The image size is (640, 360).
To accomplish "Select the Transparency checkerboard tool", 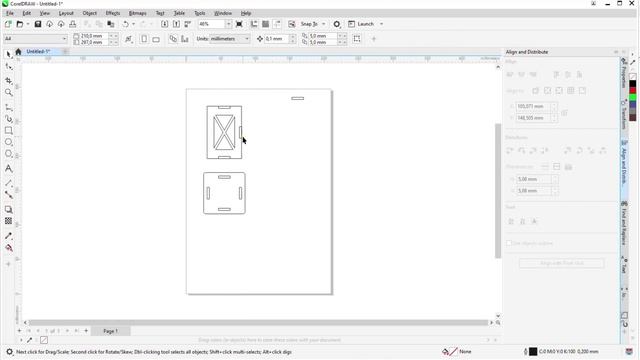I will (9, 221).
